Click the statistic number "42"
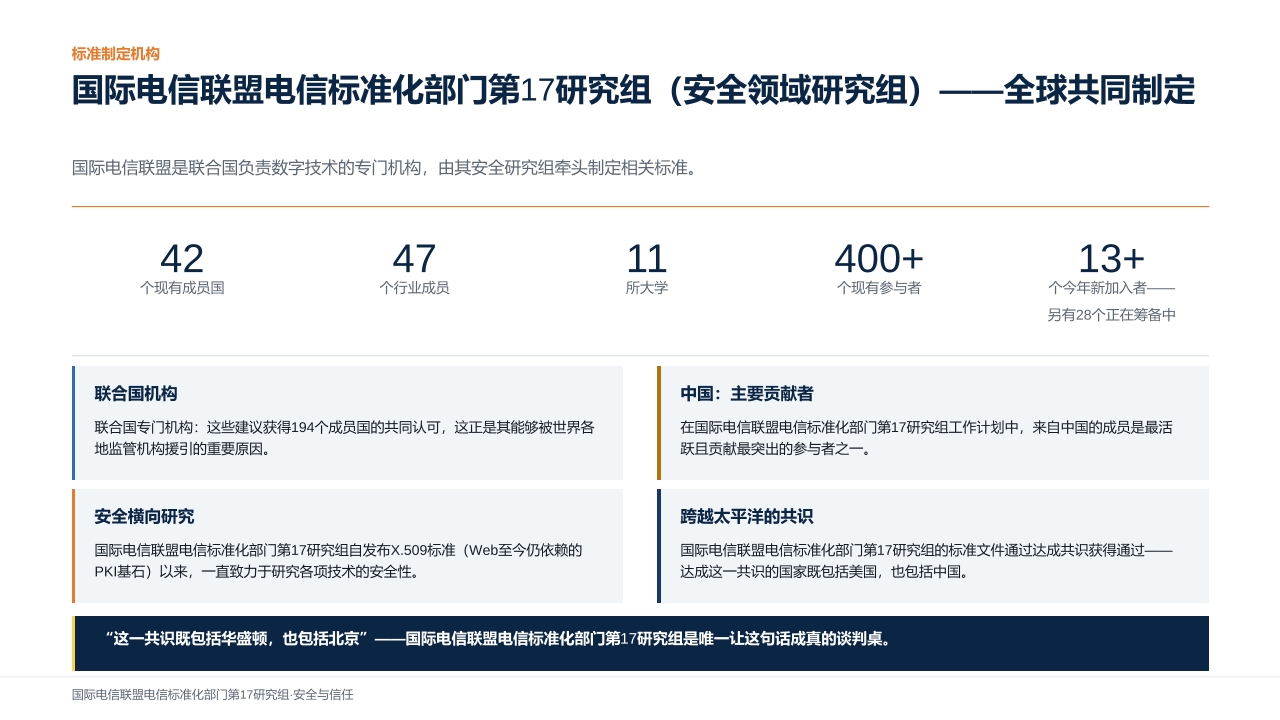Viewport: 1280px width, 720px height. pos(182,259)
